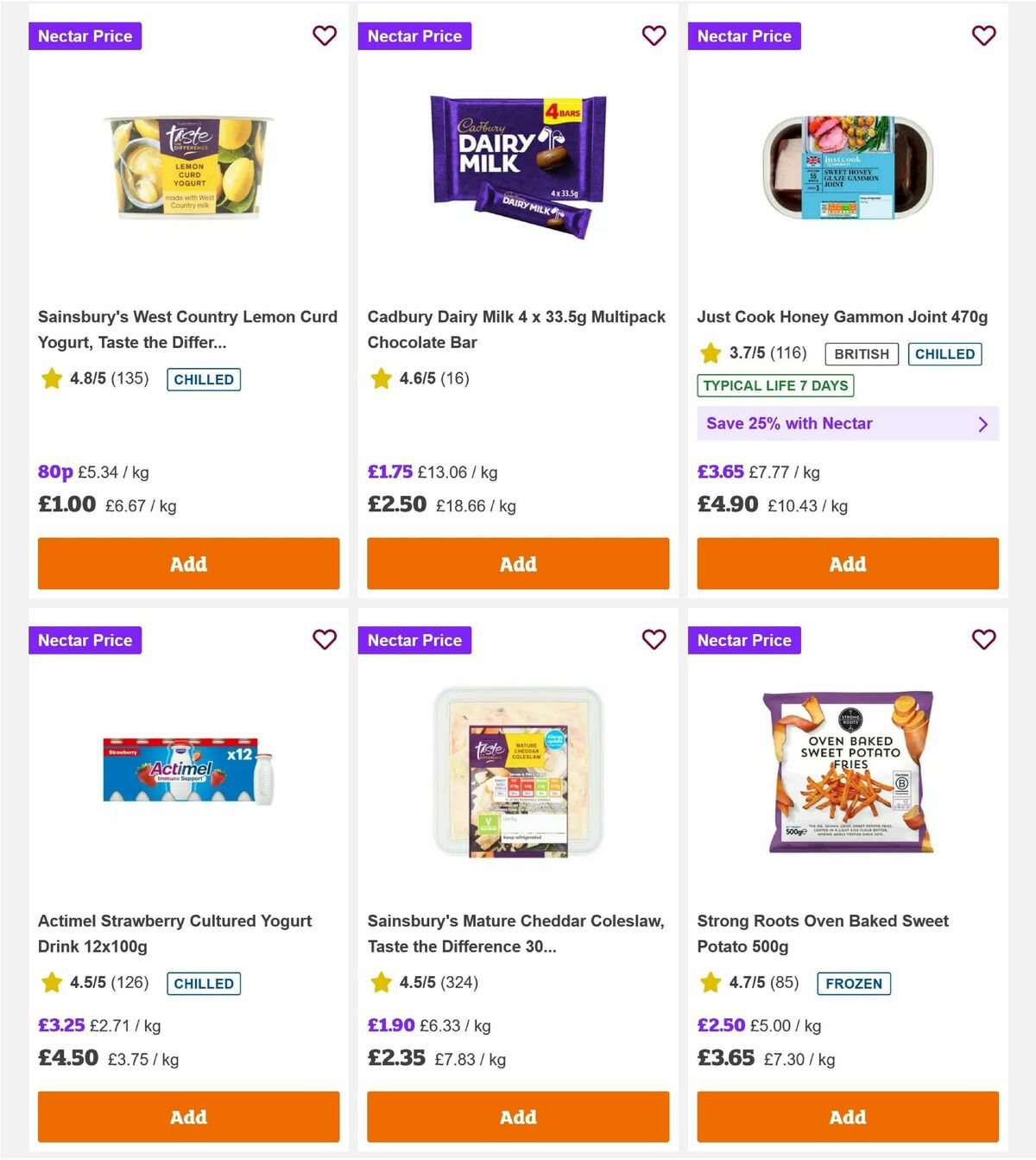Toggle favourite heart on Actimel Strawberry drink
This screenshot has height=1160, width=1036.
coord(325,640)
